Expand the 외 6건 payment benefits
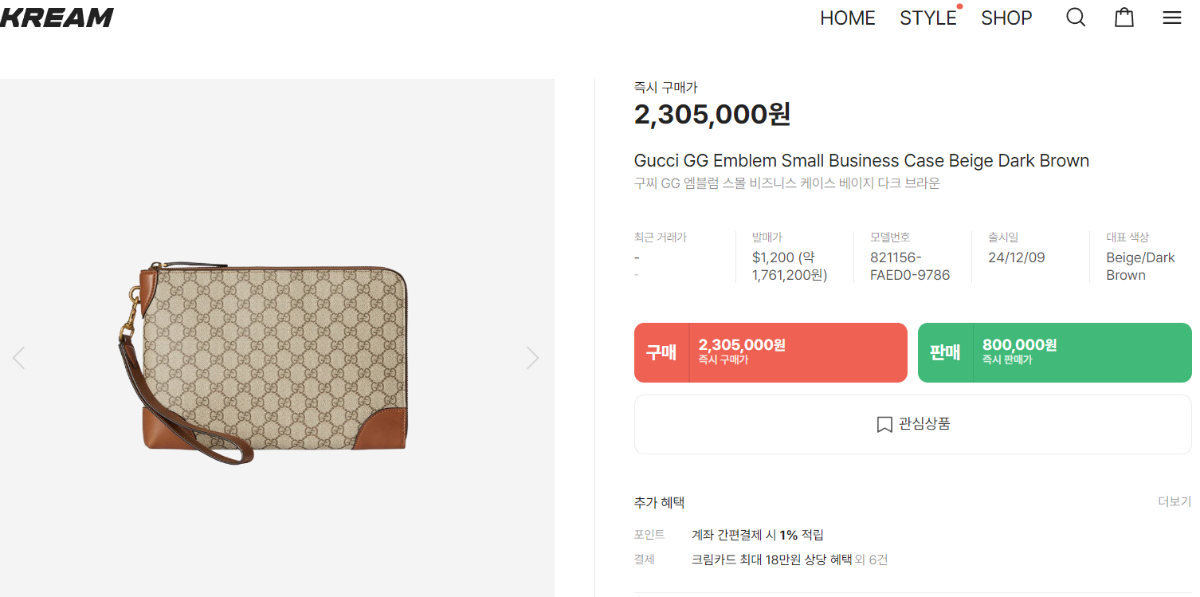This screenshot has height=597, width=1200. 870,560
